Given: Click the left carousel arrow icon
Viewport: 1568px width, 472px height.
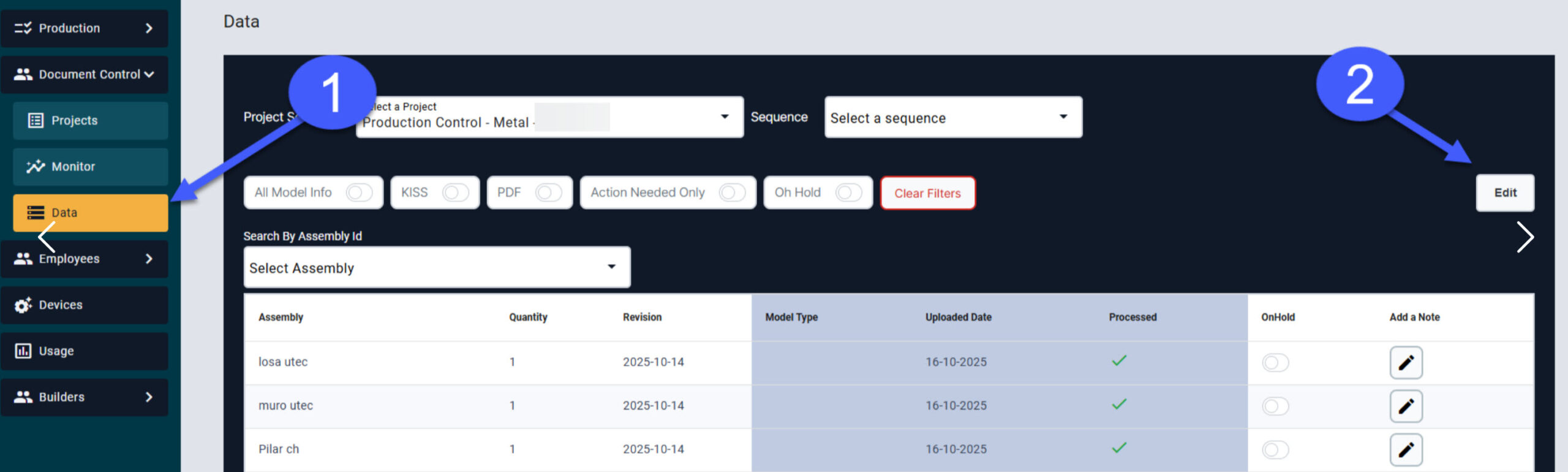Looking at the screenshot, I should click(47, 237).
